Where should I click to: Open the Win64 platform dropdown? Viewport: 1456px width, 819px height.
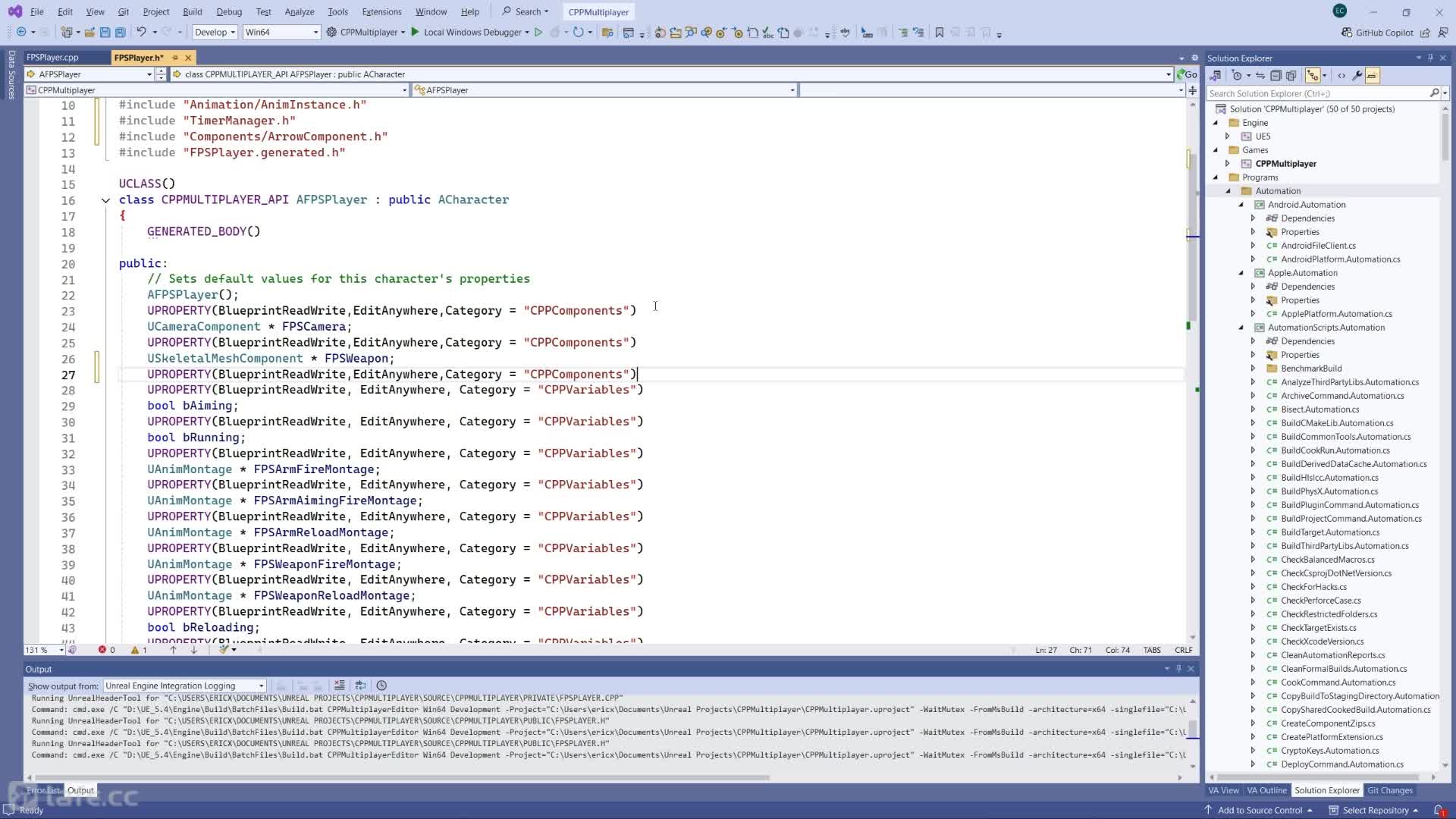281,33
